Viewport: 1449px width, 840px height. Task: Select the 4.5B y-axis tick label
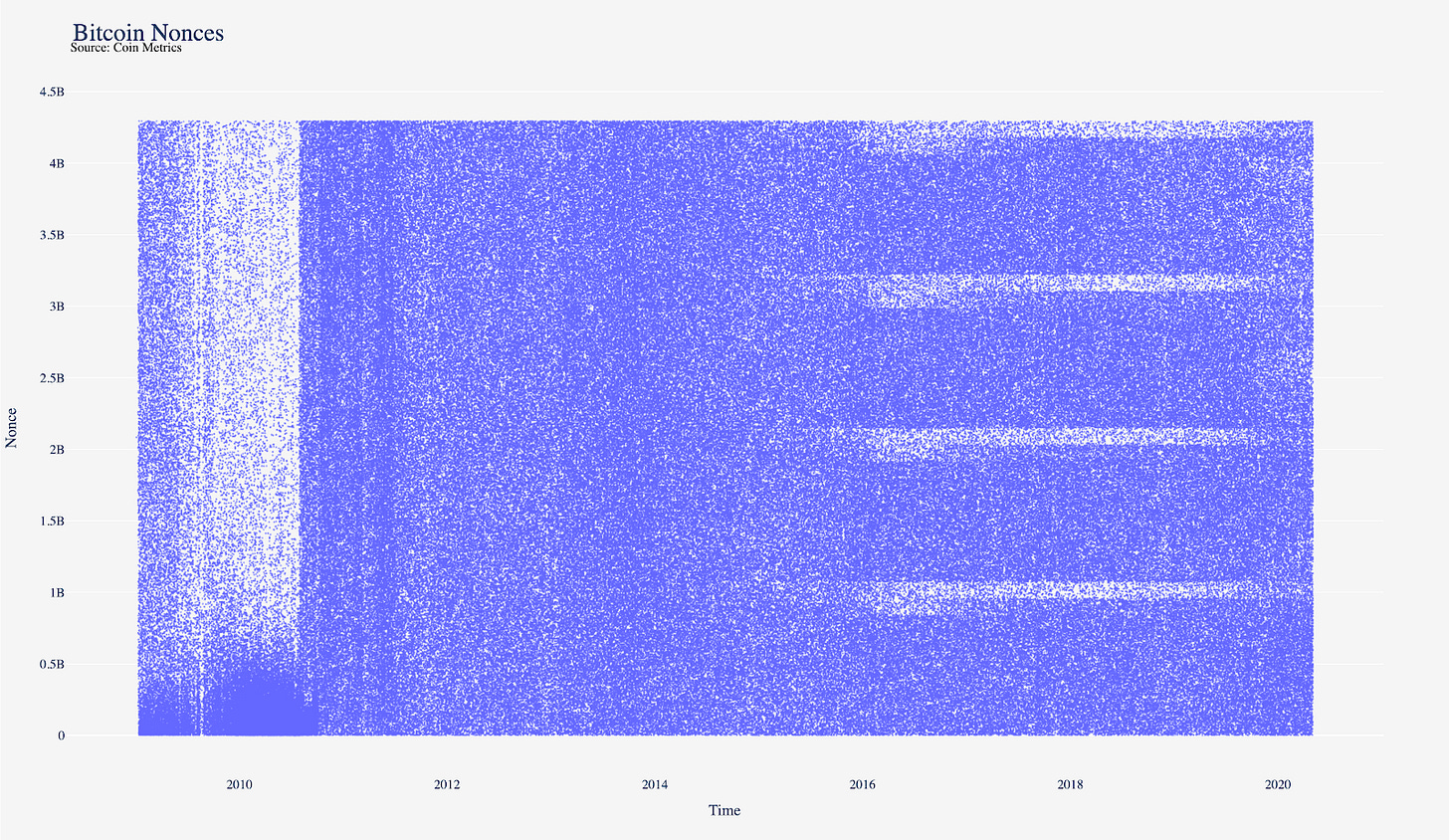(x=52, y=93)
